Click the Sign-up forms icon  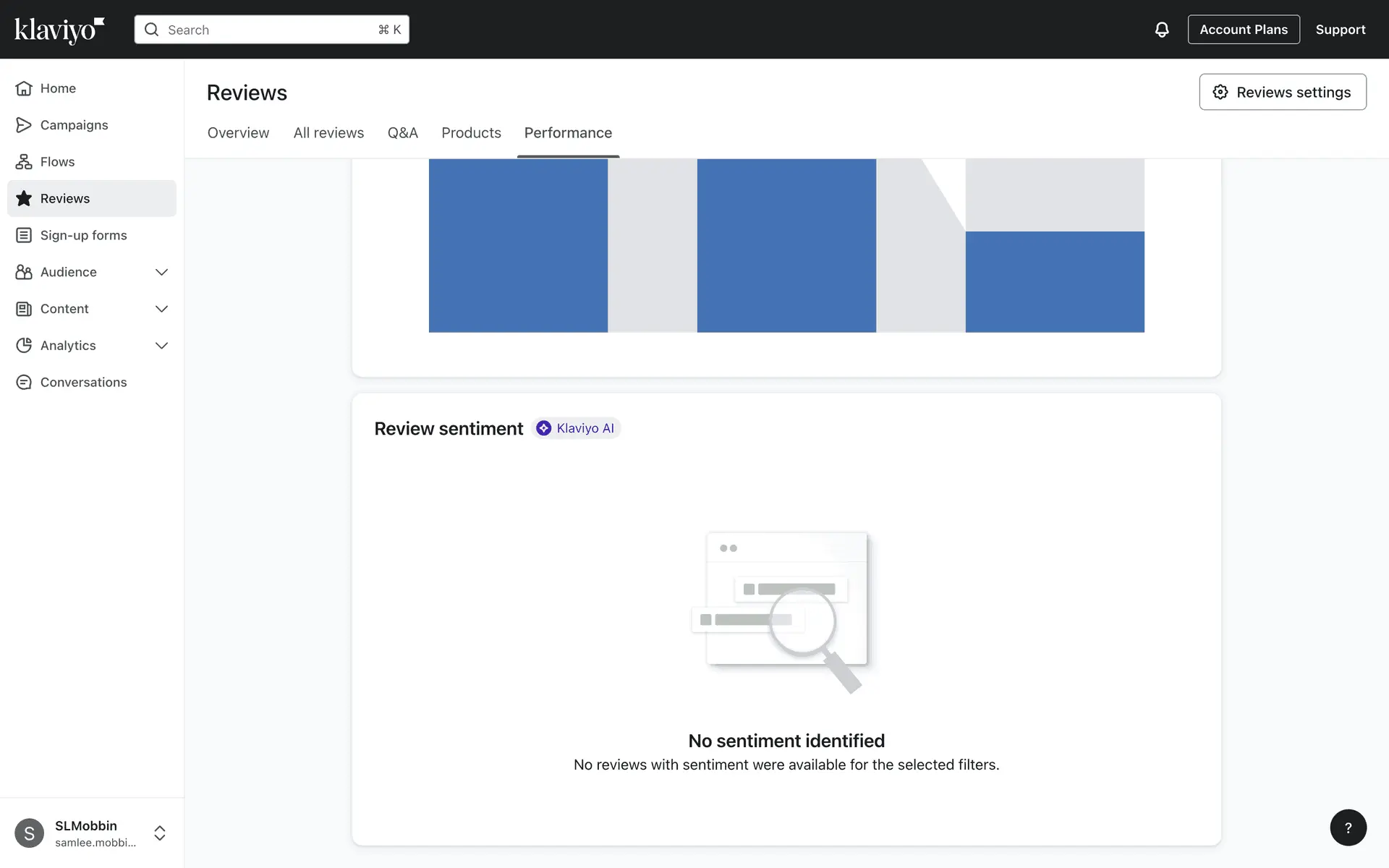pyautogui.click(x=24, y=235)
